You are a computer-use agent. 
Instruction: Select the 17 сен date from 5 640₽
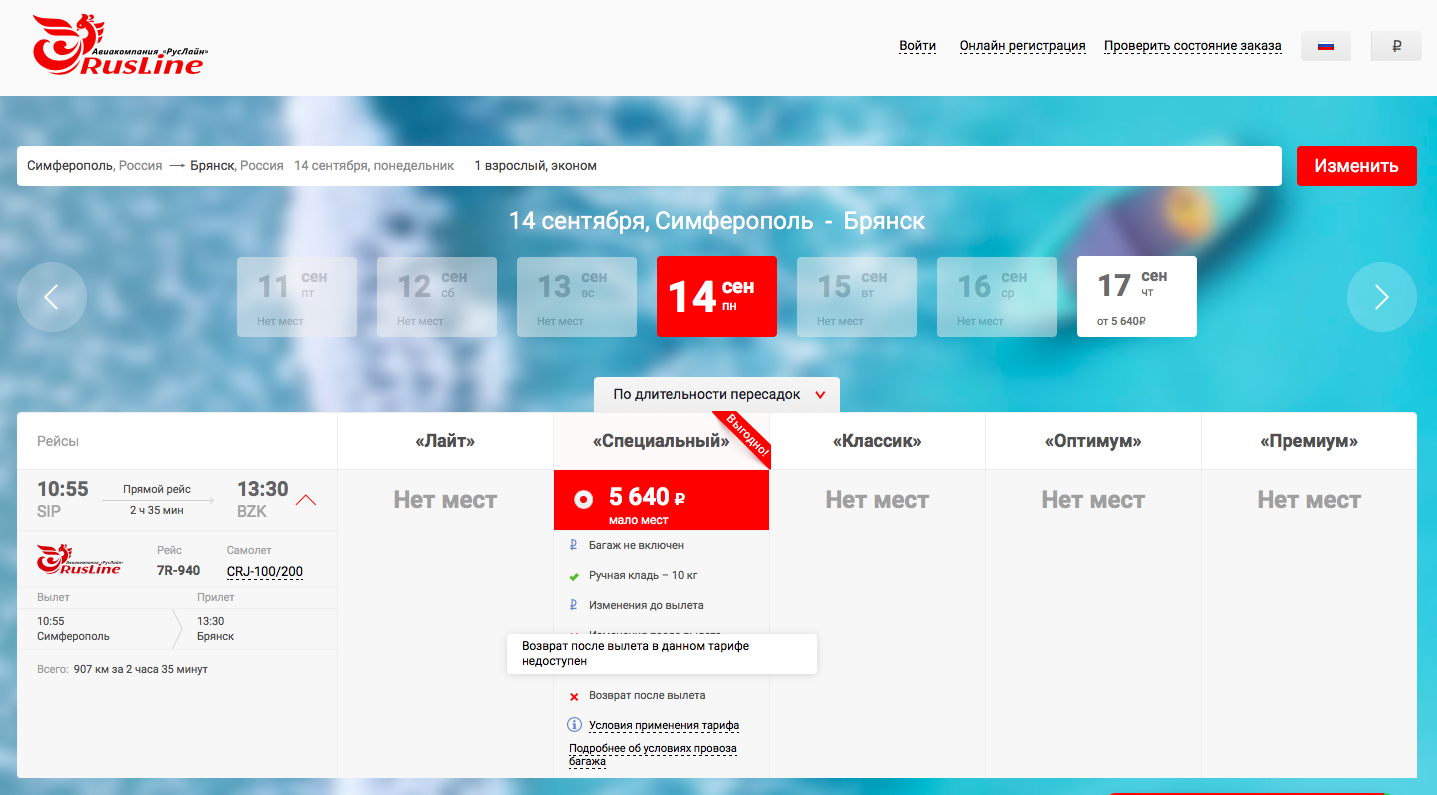point(1137,297)
